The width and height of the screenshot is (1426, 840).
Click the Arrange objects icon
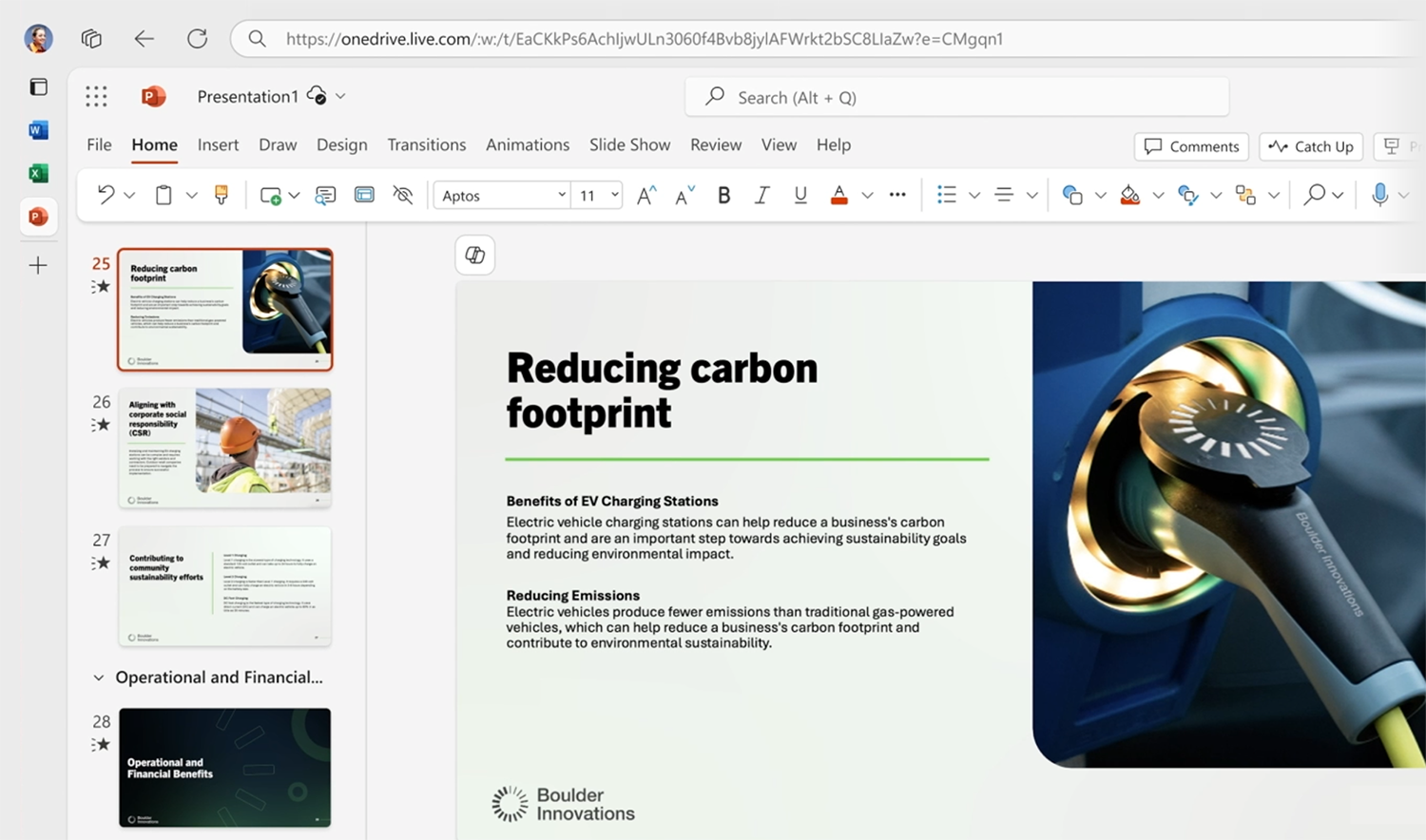tap(1245, 196)
